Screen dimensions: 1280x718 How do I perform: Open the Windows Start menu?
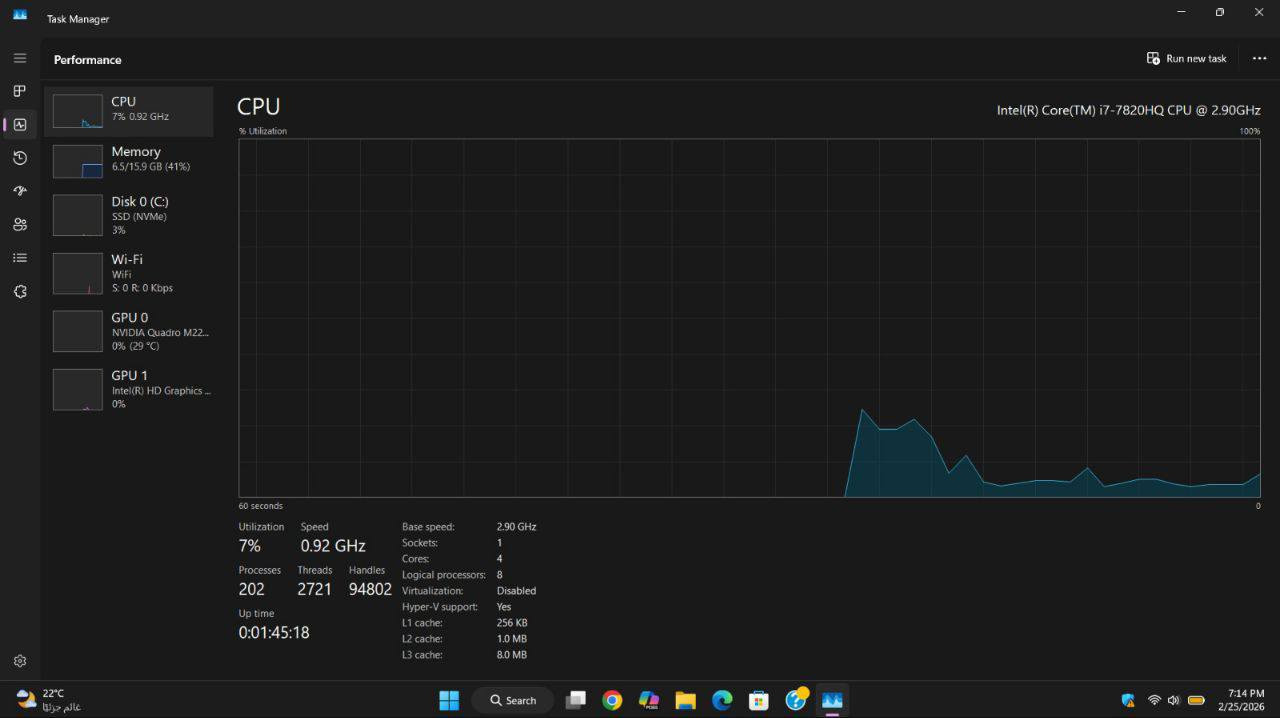[449, 700]
